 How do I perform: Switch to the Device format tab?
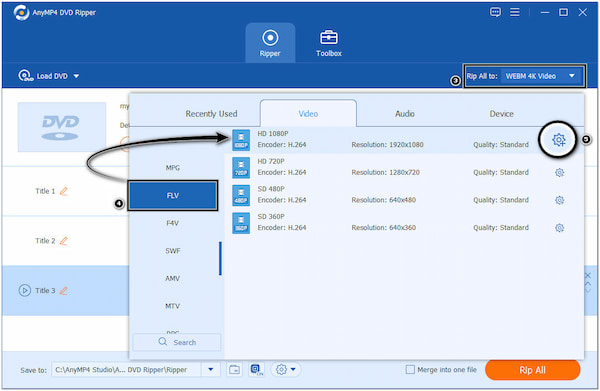click(x=501, y=114)
